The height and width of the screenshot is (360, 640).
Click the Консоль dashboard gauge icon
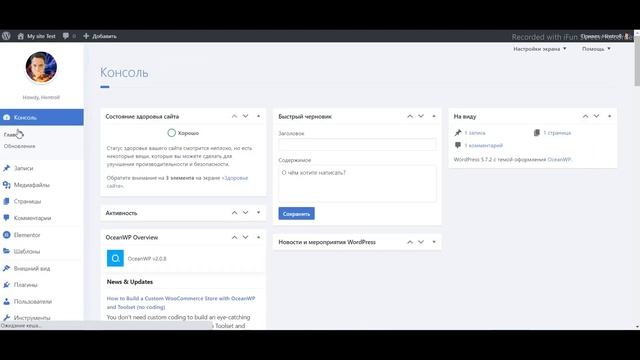click(7, 117)
